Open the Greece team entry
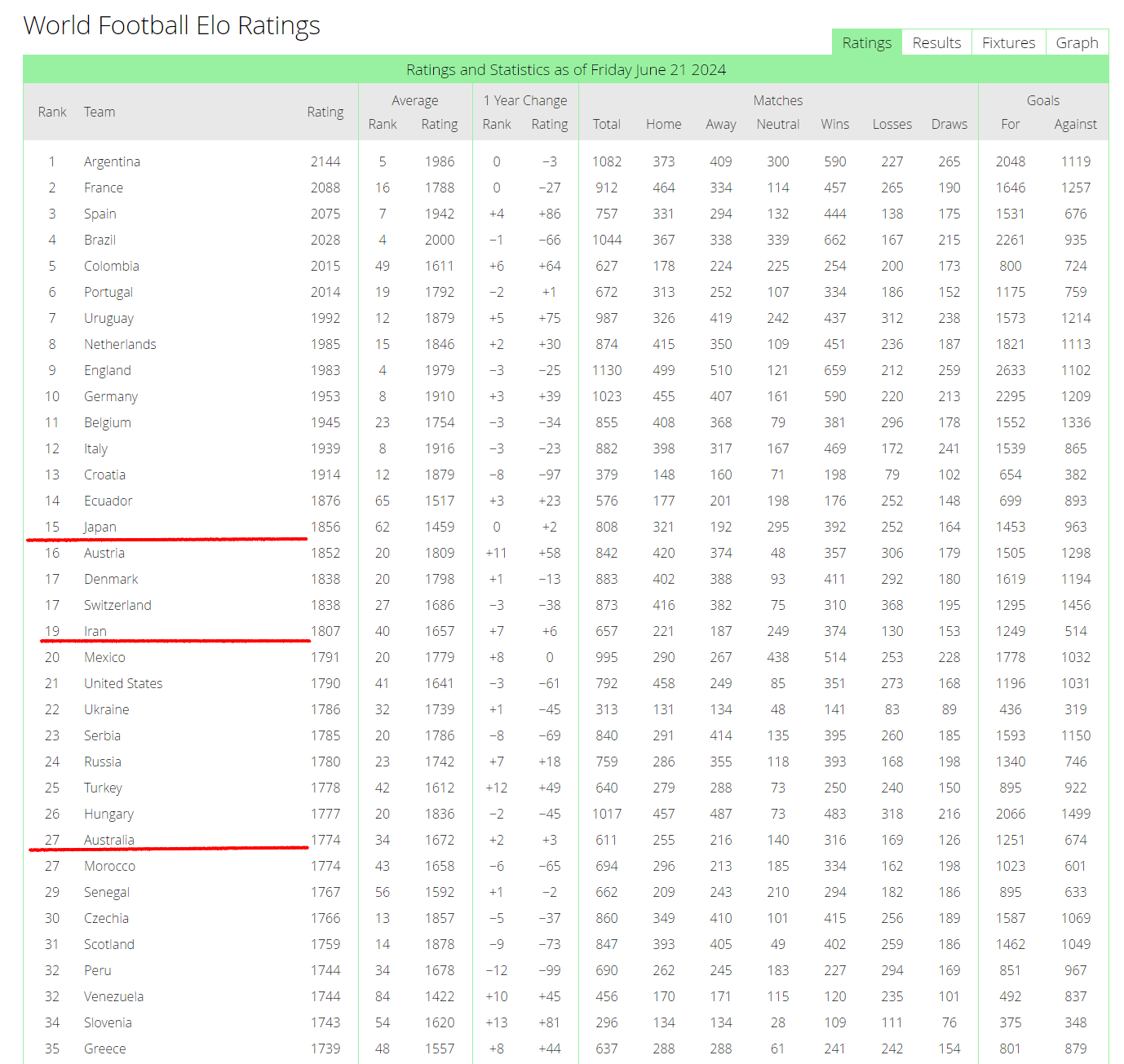Viewport: 1124px width, 1064px height. [105, 1049]
